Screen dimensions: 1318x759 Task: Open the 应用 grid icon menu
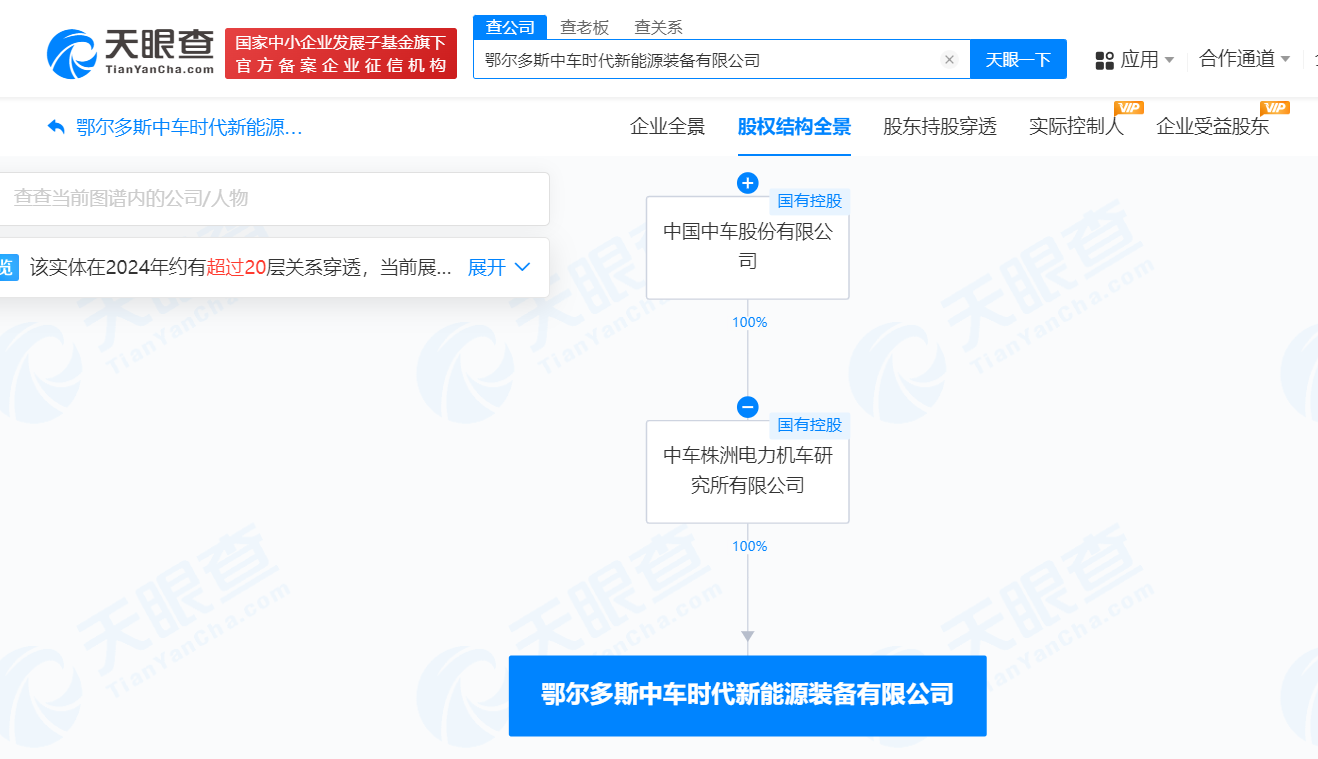[x=1105, y=60]
